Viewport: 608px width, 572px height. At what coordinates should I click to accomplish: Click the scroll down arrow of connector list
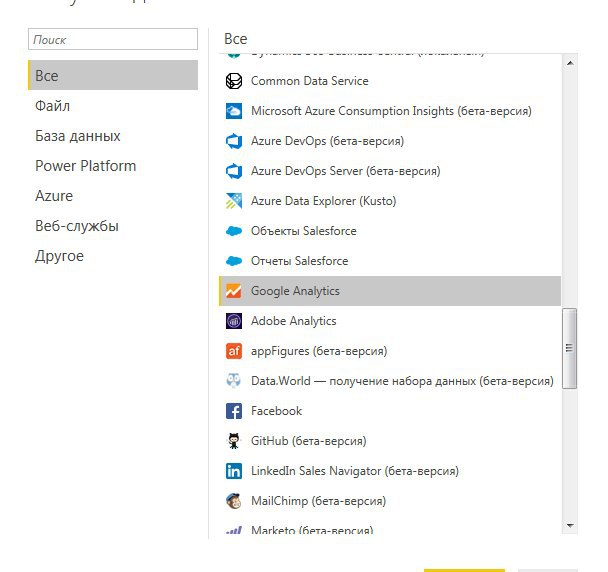[x=570, y=525]
